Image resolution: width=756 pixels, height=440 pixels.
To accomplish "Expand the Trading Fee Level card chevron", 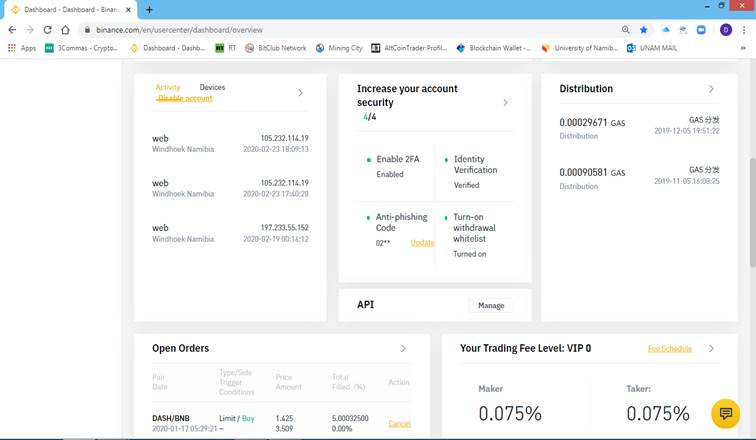I will tap(711, 348).
